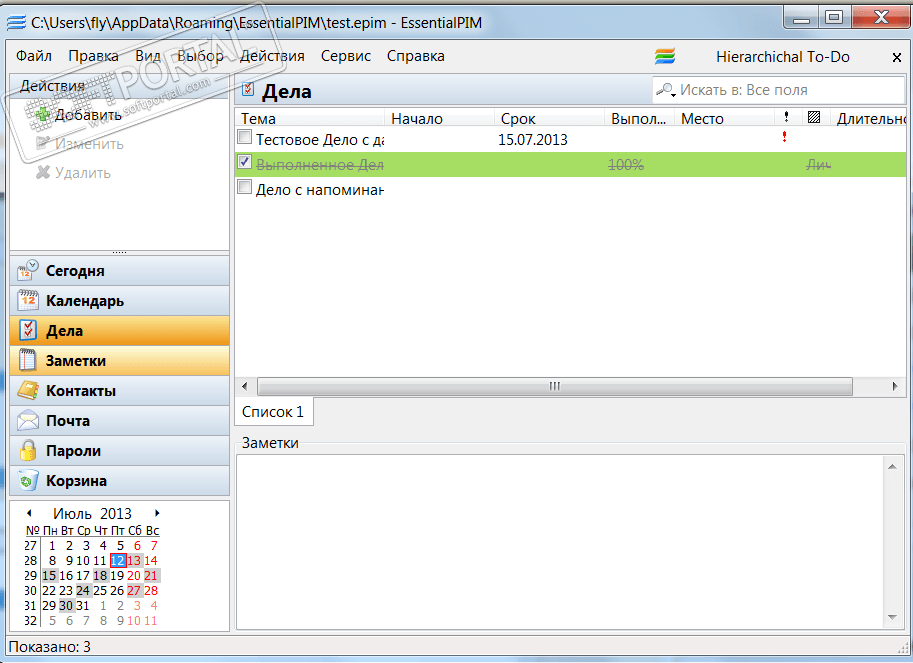Go to next month in mini calendar
Screen dimensions: 913x663
pyautogui.click(x=157, y=513)
